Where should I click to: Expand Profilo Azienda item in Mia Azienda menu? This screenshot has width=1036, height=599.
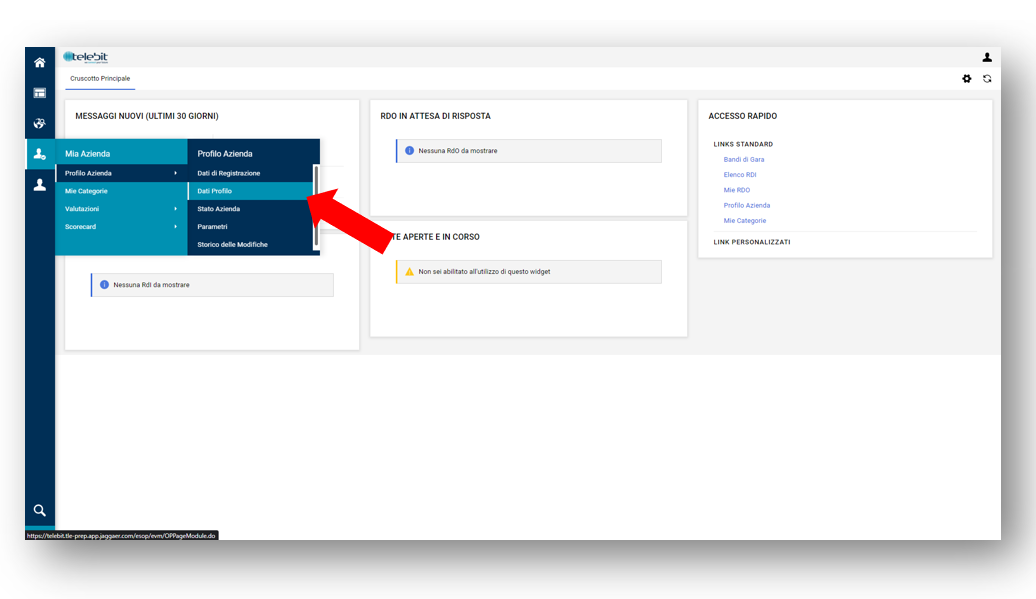[121, 173]
